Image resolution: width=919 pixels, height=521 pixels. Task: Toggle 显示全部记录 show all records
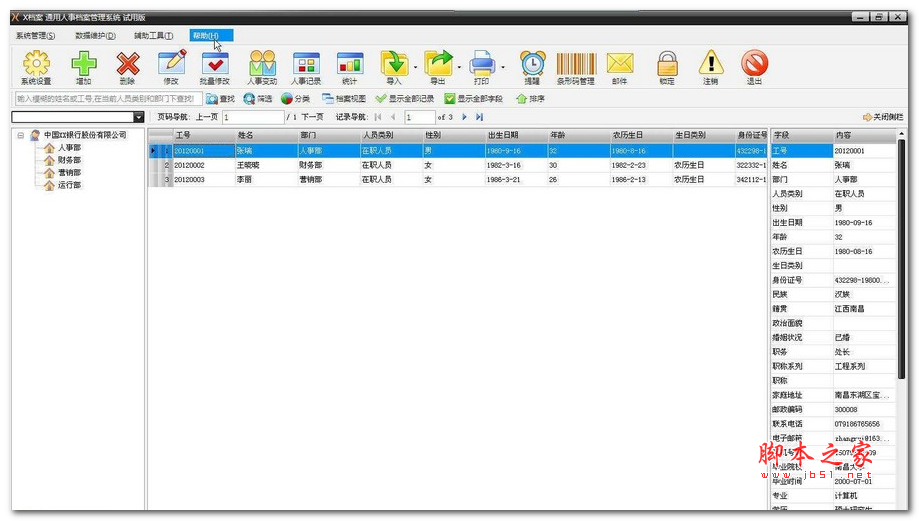pos(405,99)
